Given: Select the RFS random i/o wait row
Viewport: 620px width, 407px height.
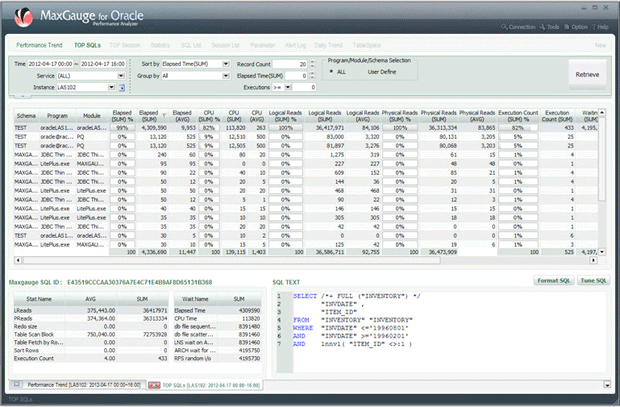Looking at the screenshot, I should pos(217,358).
